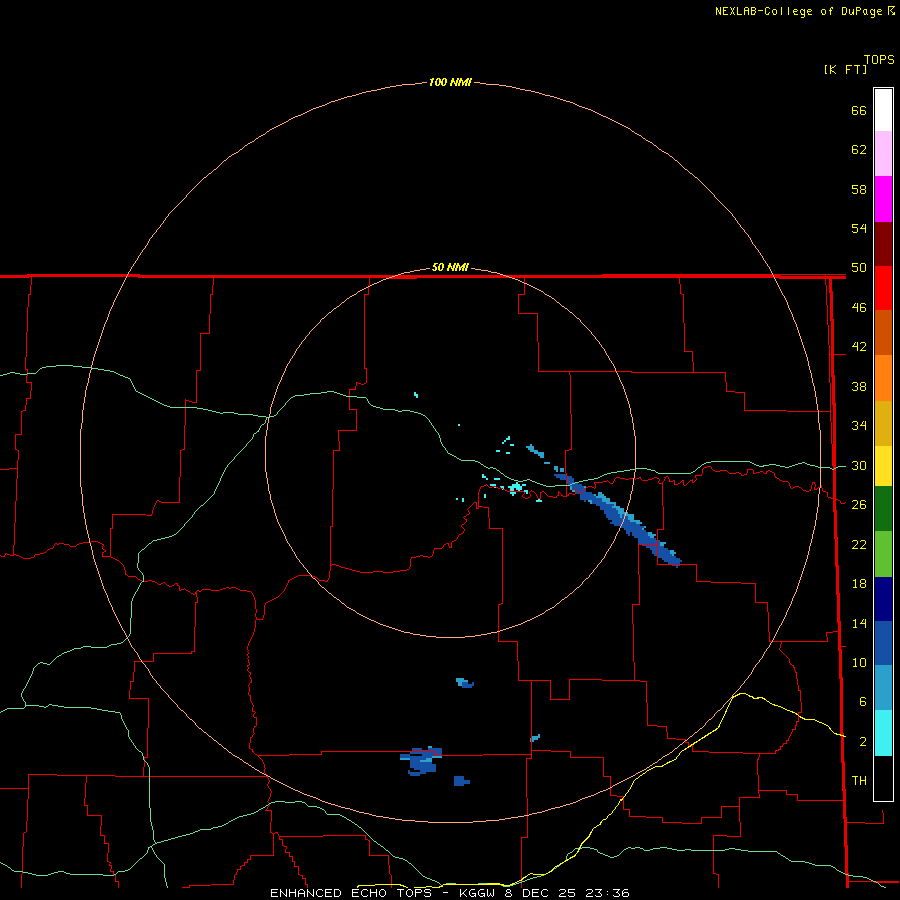Screen dimensions: 900x900
Task: Click the [K FT] units label
Action: point(845,69)
